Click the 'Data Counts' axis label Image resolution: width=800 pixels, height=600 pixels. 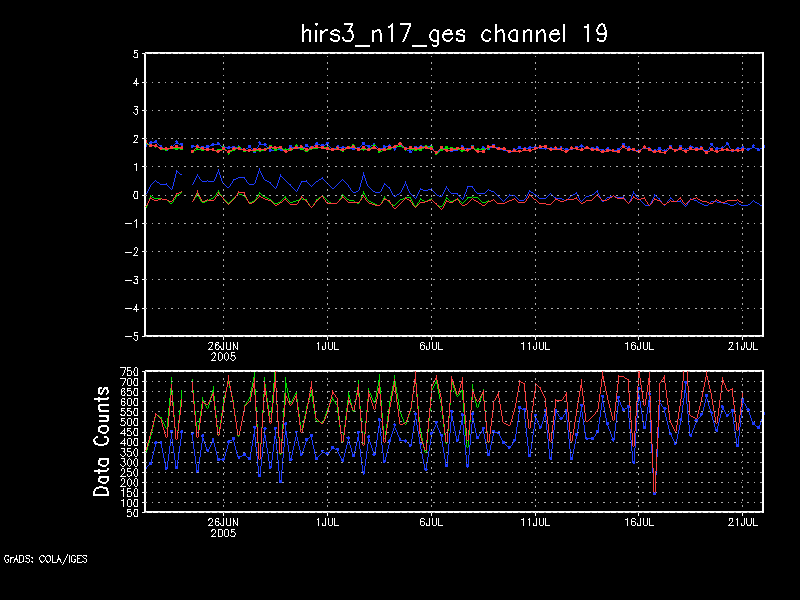pyautogui.click(x=103, y=441)
